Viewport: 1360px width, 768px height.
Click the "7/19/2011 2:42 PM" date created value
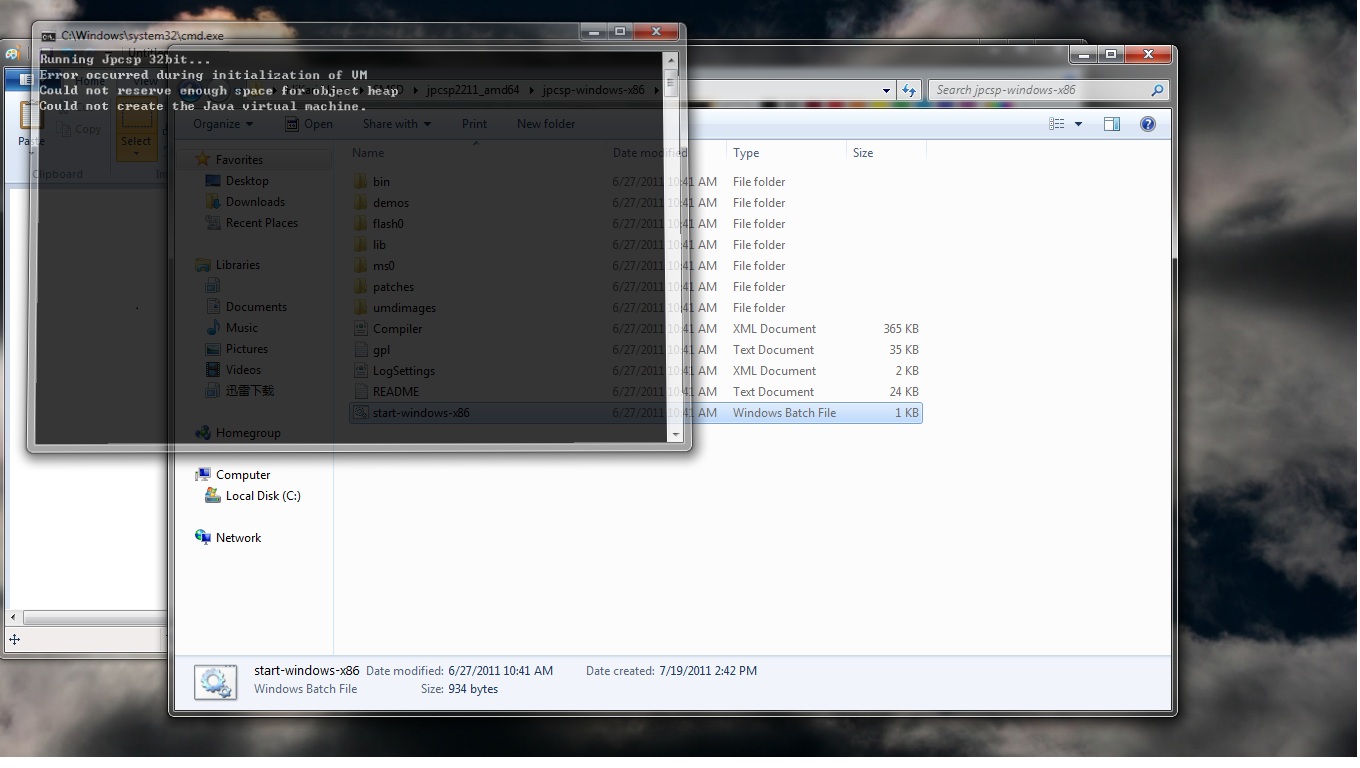click(x=707, y=671)
